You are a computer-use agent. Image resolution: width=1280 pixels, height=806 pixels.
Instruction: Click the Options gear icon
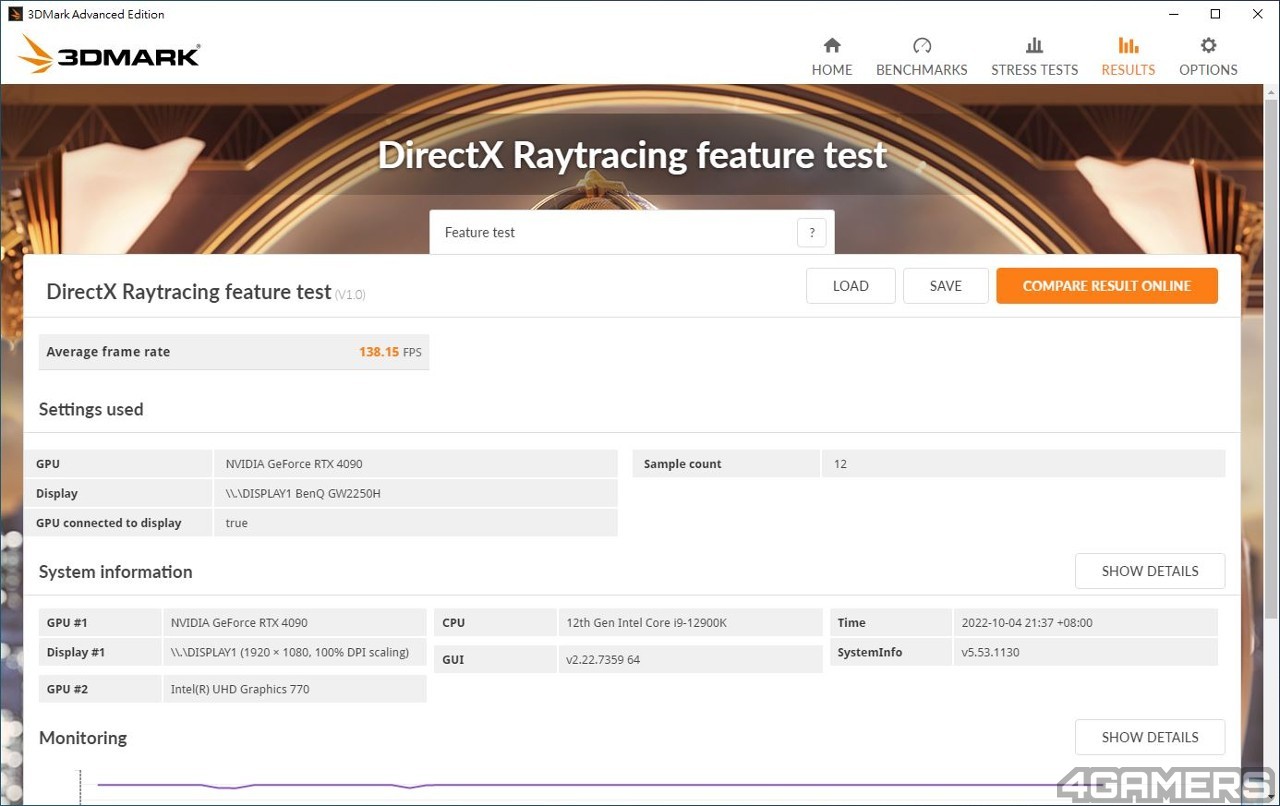click(x=1208, y=45)
